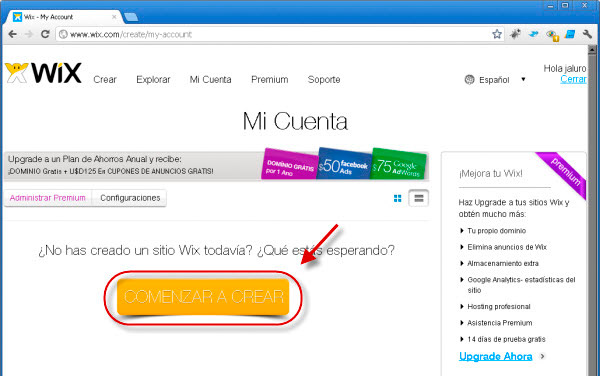
Task: Open the eye extension with badge
Action: coord(552,35)
